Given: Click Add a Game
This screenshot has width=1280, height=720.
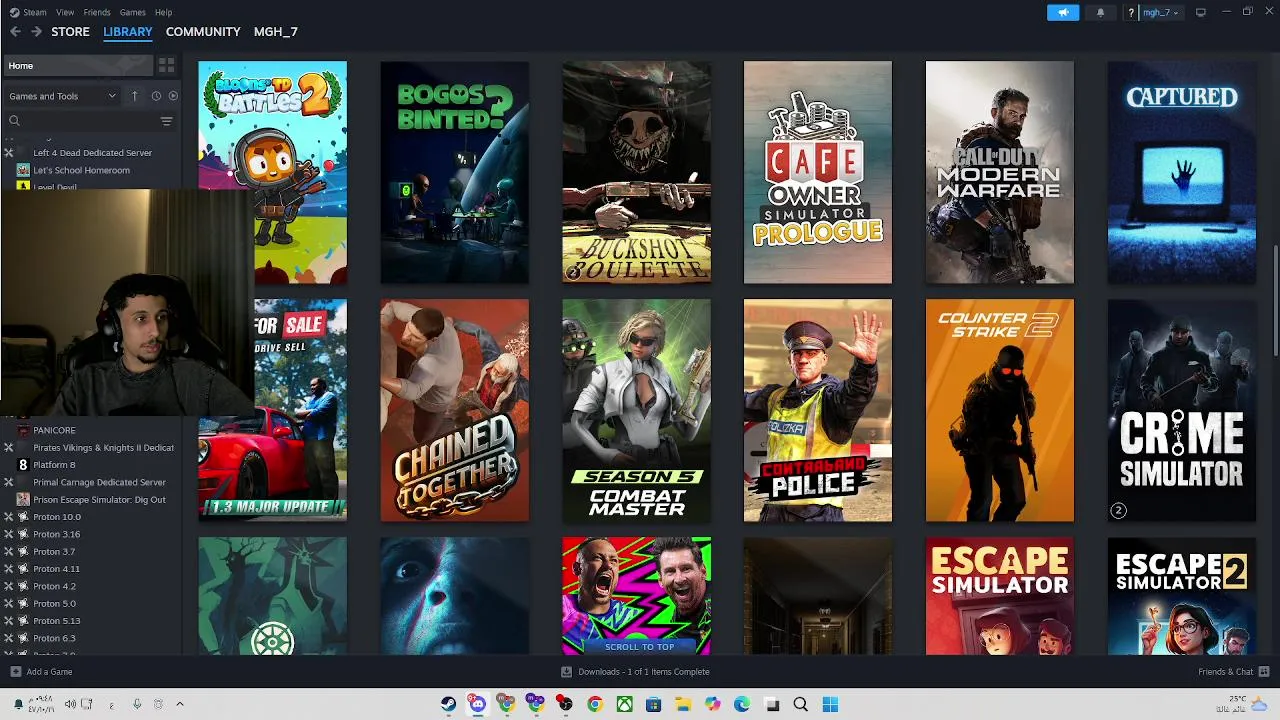Looking at the screenshot, I should pyautogui.click(x=41, y=672).
